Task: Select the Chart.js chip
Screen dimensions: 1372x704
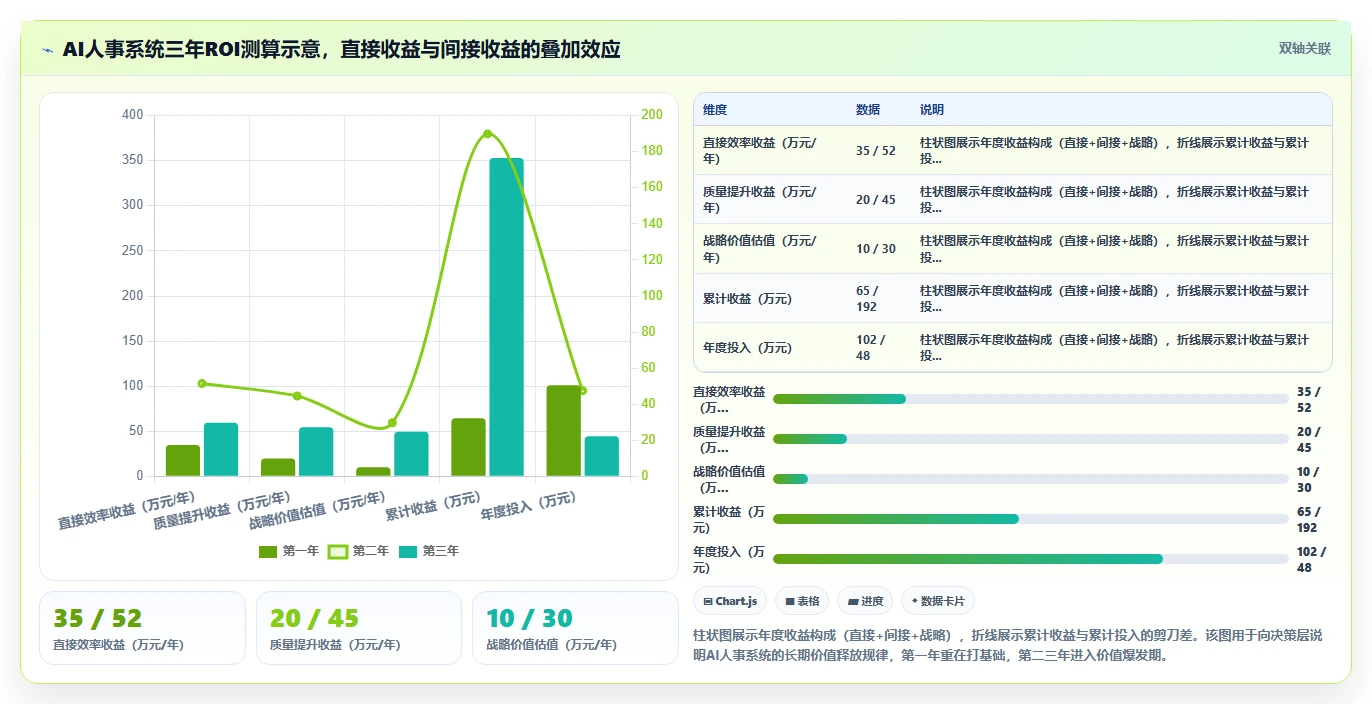Action: coord(730,601)
